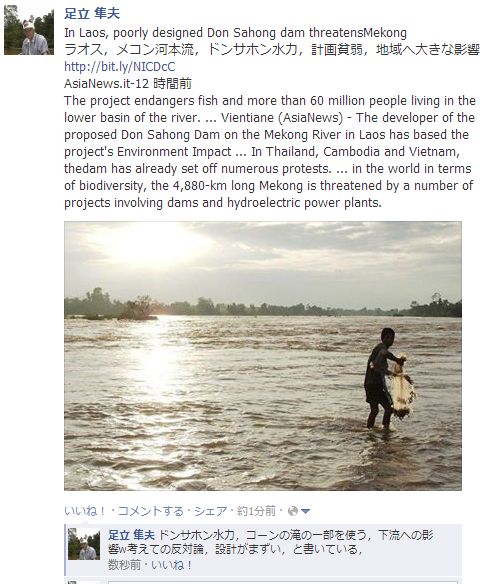
Task: Click the commenter name 足立 隼夫 in the comment
Action: 131,535
